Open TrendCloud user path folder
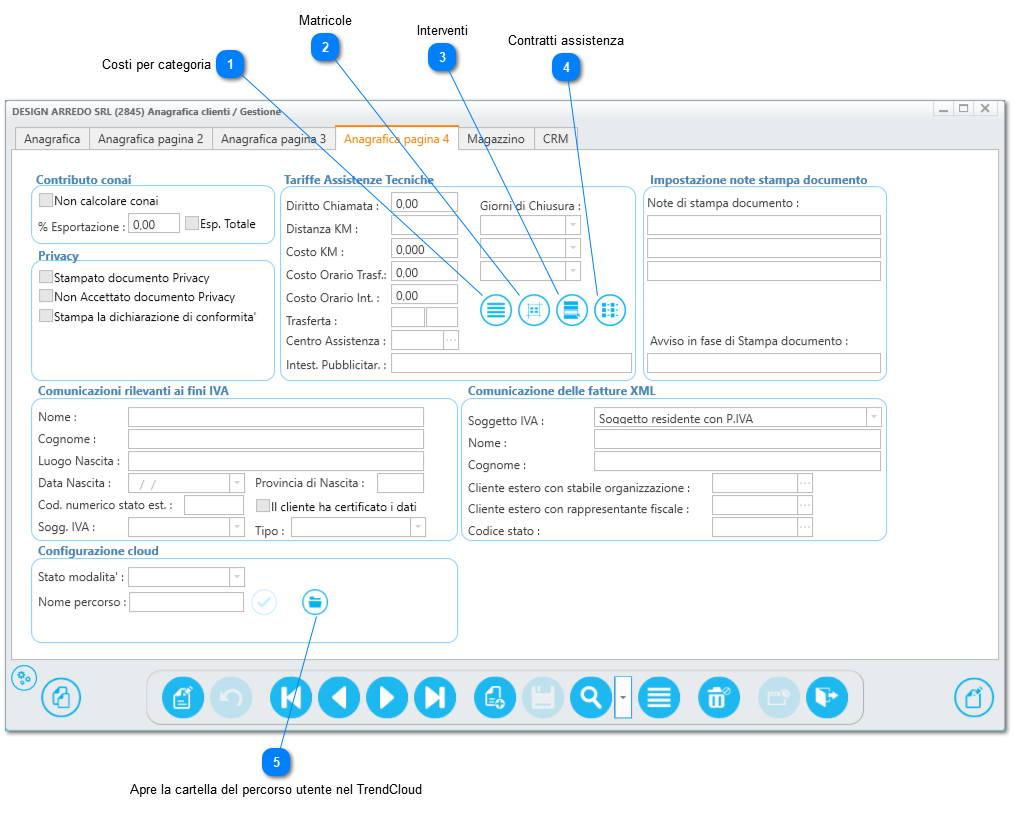This screenshot has height=813, width=1014. [315, 602]
